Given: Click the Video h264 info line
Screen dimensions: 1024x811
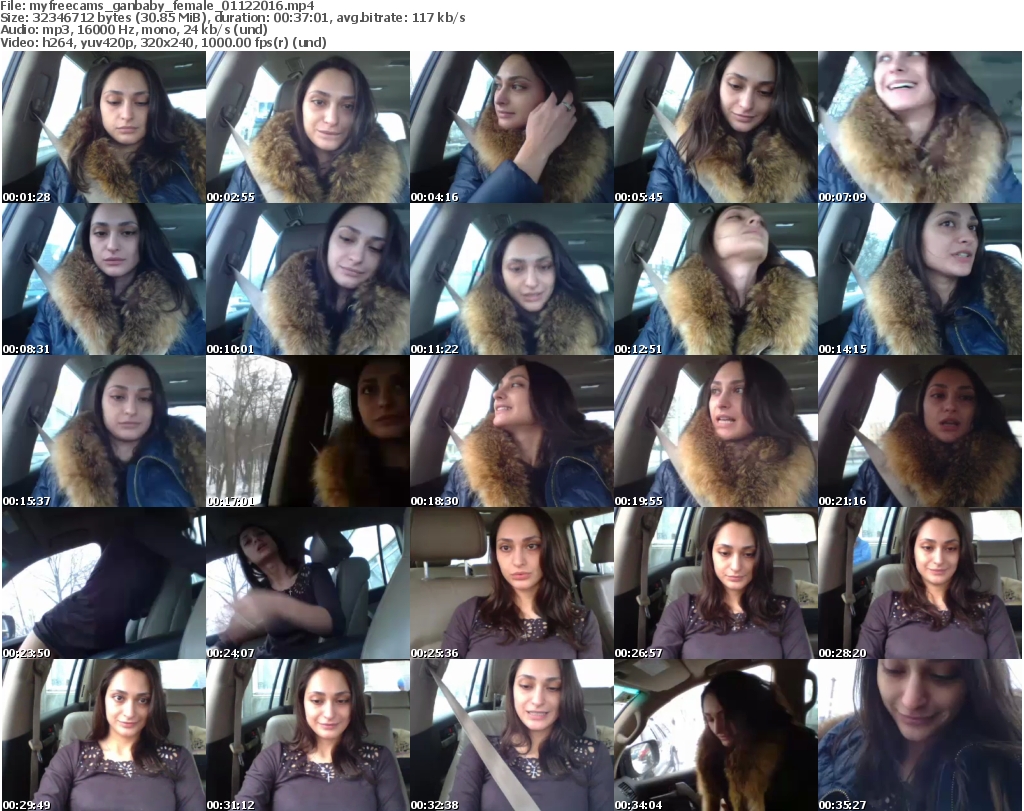Looking at the screenshot, I should (x=163, y=42).
